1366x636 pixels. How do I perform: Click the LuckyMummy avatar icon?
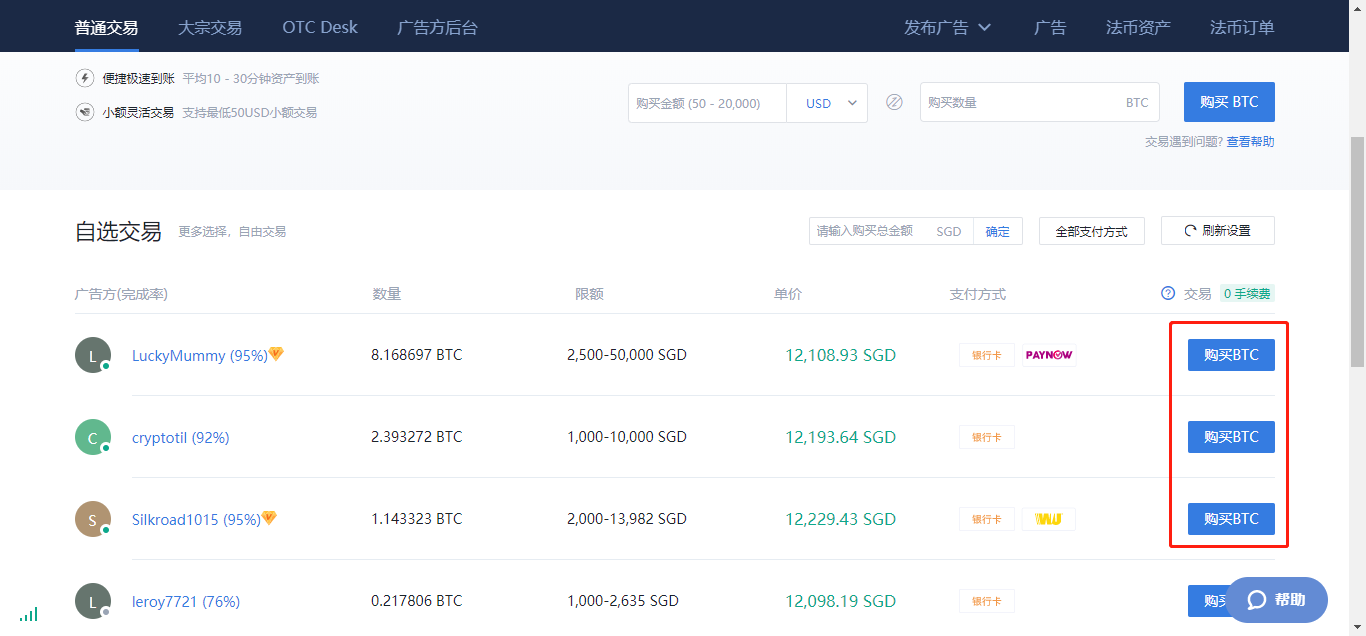pos(93,355)
